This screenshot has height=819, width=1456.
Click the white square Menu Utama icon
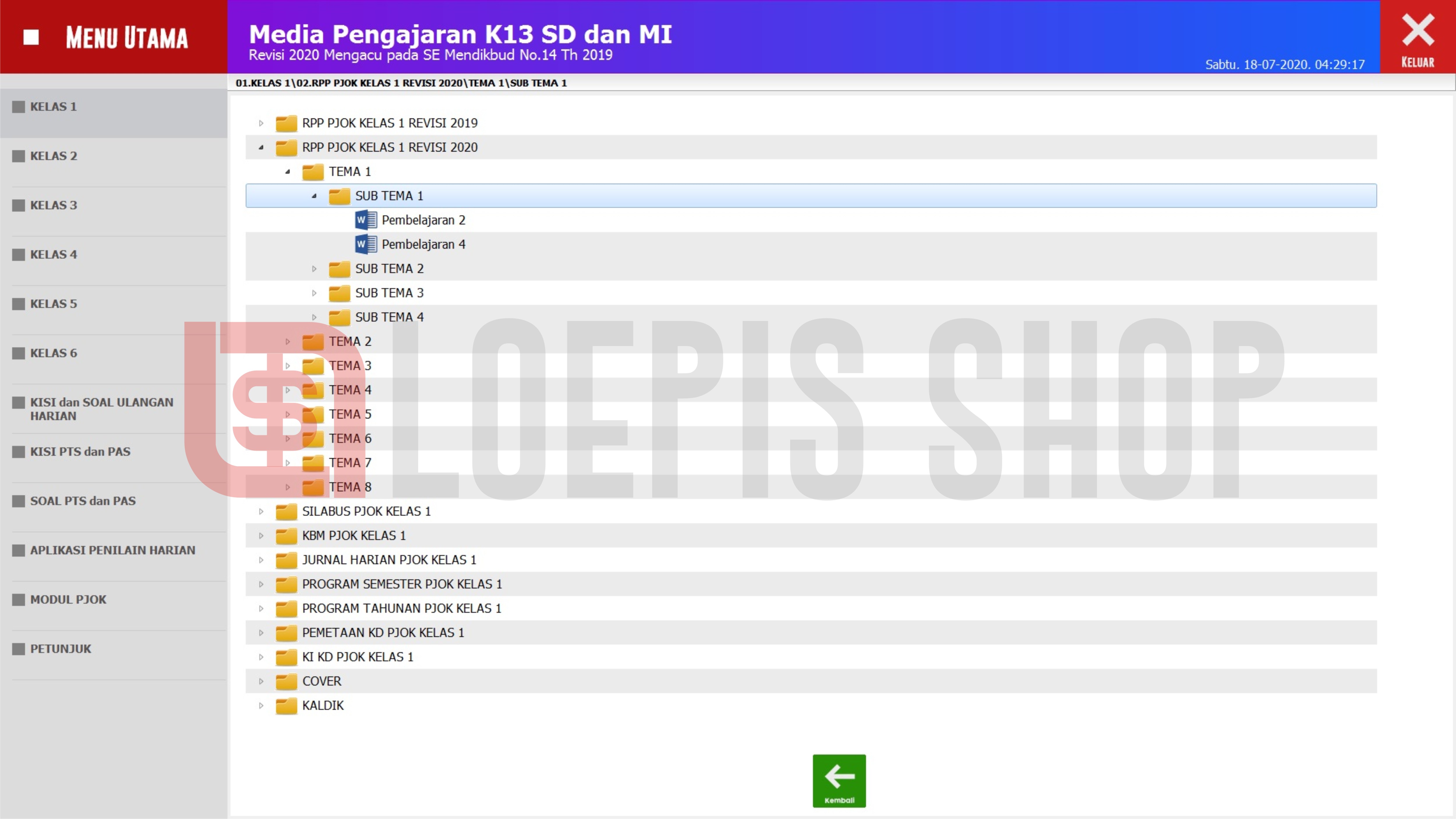pos(31,37)
